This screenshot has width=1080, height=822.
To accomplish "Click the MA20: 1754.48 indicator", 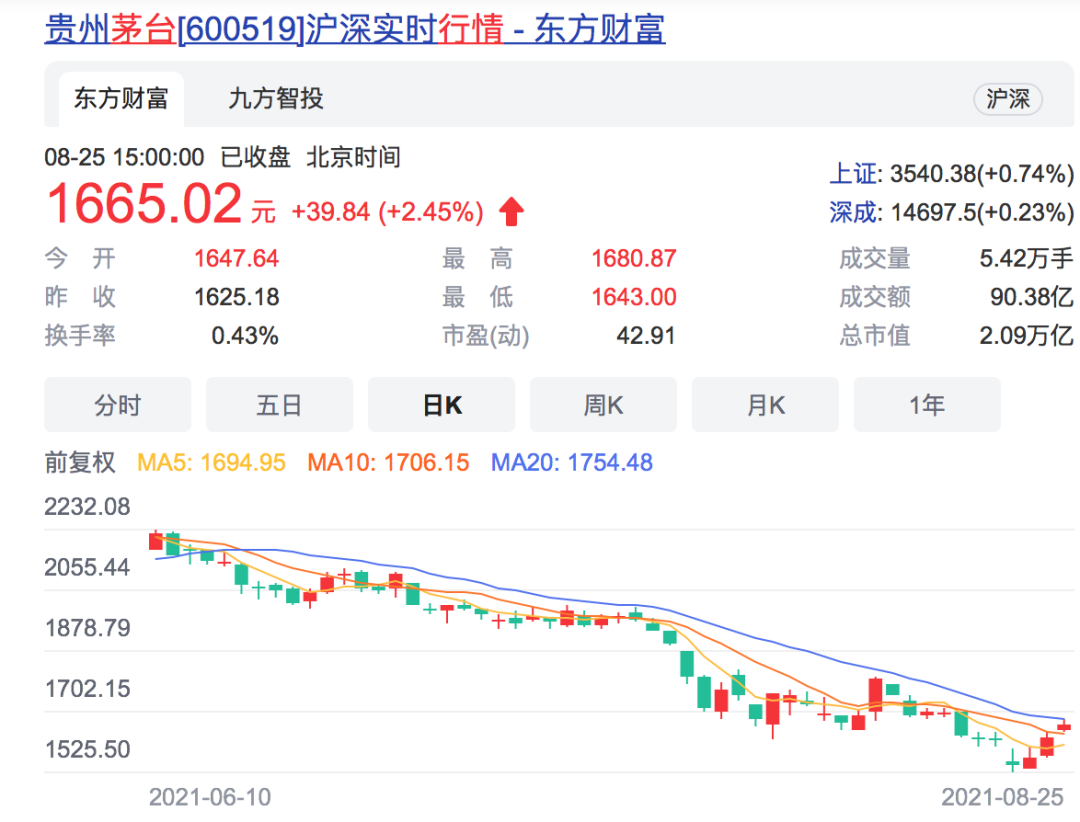I will click(572, 462).
